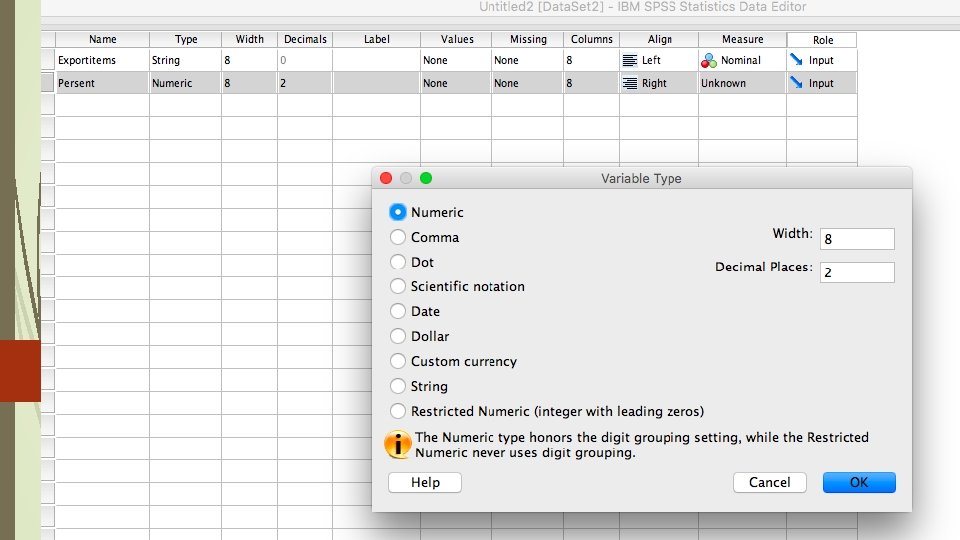Viewport: 960px width, 540px height.
Task: Select Custom currency option
Action: 397,361
